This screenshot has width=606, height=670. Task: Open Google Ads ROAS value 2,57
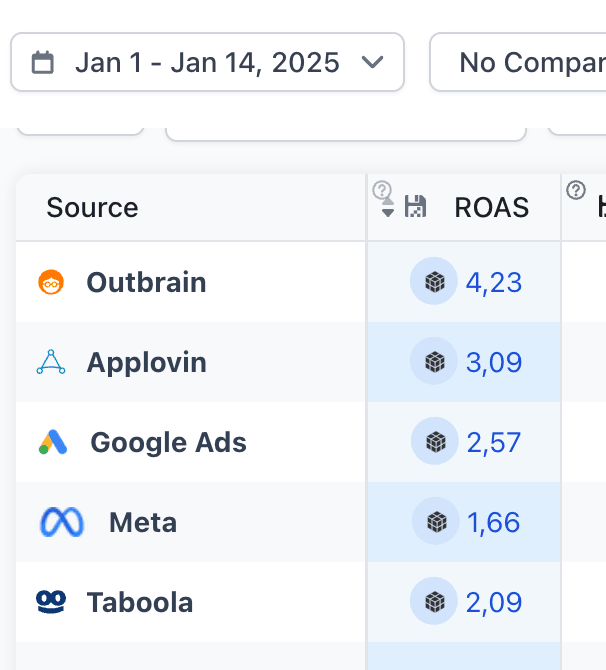494,442
